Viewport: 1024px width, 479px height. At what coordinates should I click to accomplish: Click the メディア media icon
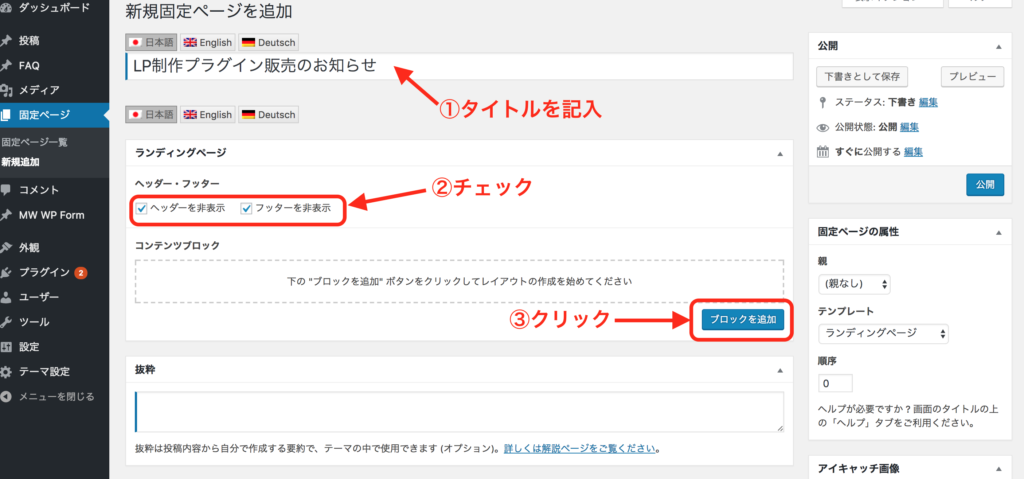(x=8, y=90)
